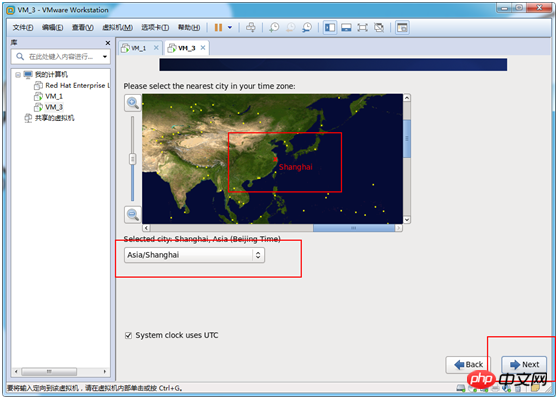Open the 选项卡(T) menu
558x399 pixels.
tap(155, 27)
